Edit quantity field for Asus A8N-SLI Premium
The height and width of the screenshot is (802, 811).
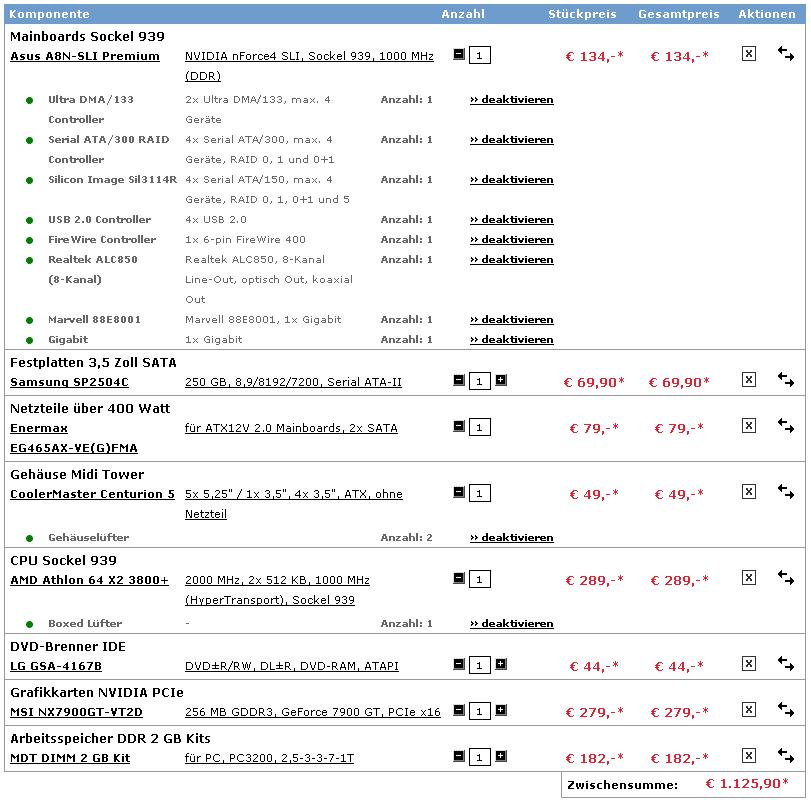click(479, 55)
